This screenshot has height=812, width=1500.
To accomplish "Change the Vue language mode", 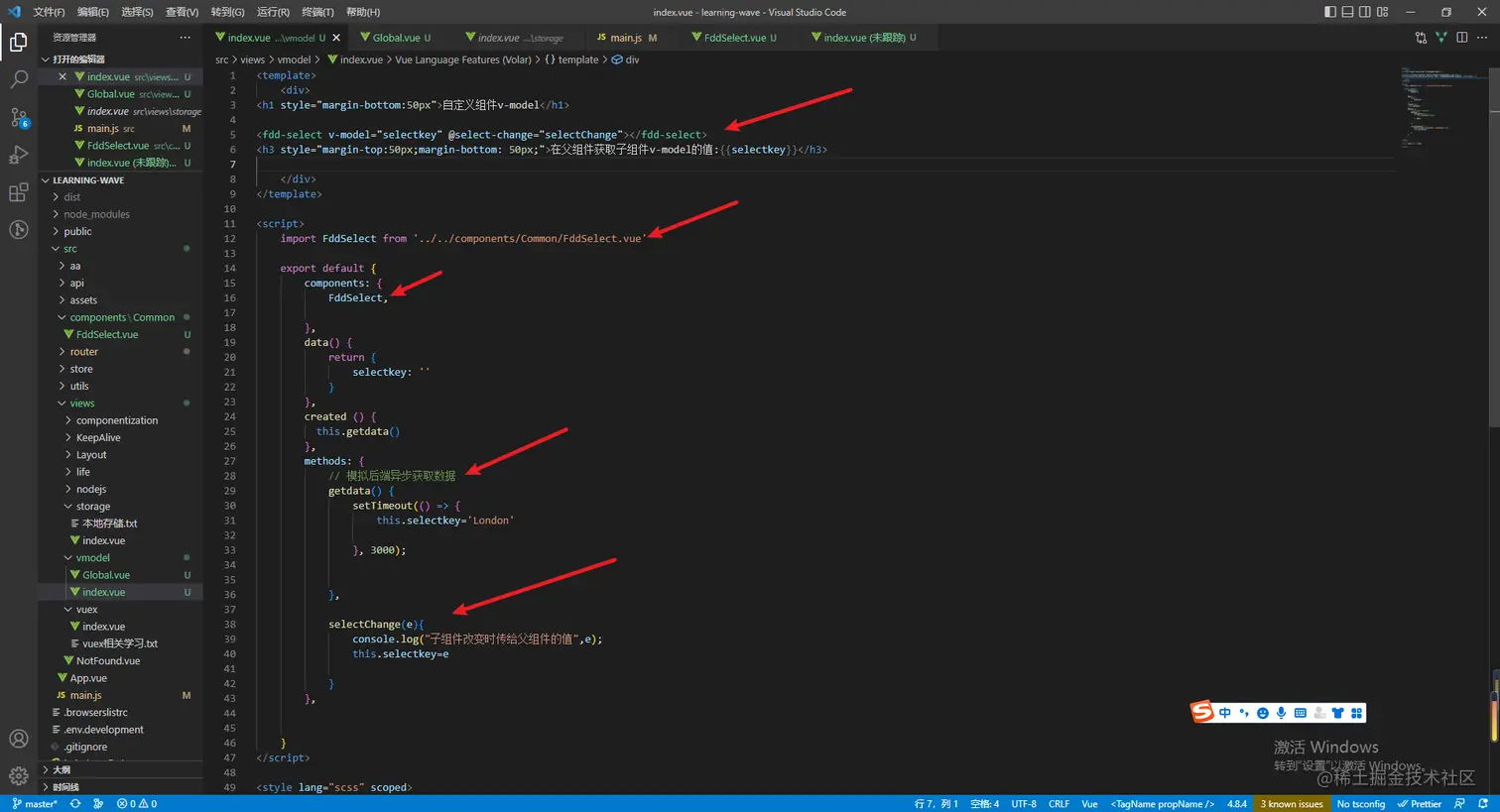I will coord(1089,804).
